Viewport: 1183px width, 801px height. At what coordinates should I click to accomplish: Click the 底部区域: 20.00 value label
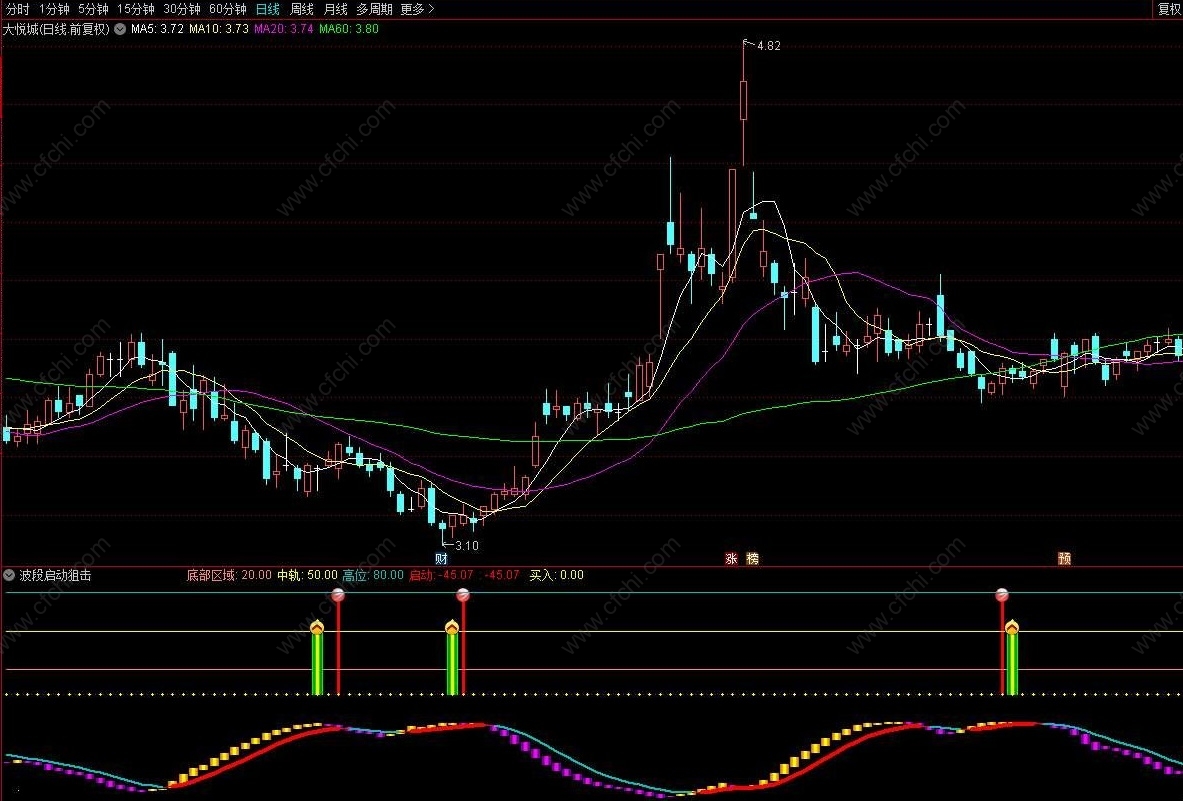[x=229, y=575]
